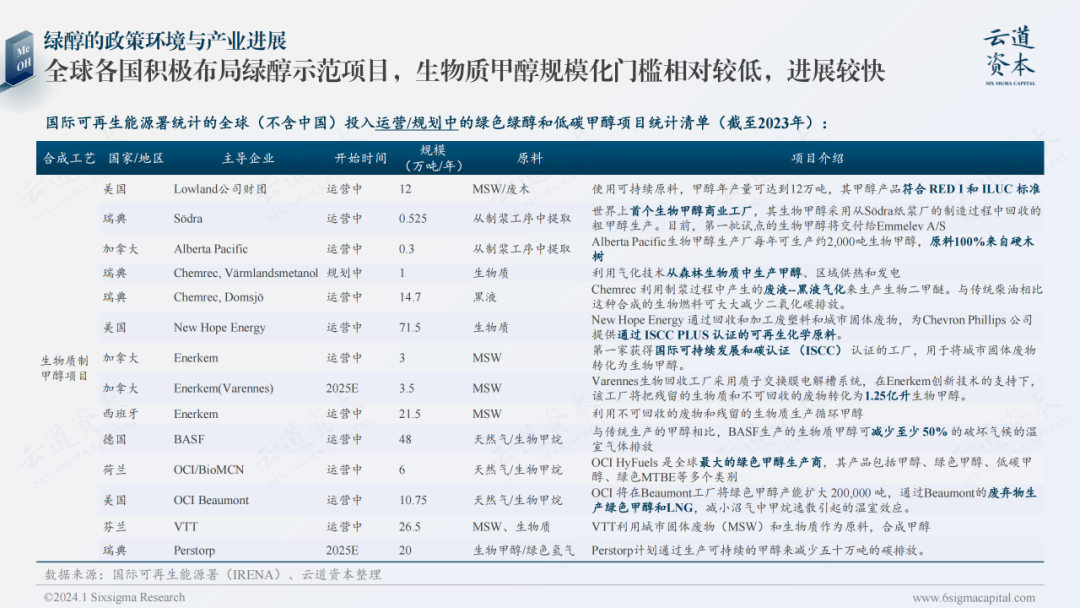The height and width of the screenshot is (608, 1080).
Task: Click the 黑液 feedstock cell
Action: tap(484, 297)
